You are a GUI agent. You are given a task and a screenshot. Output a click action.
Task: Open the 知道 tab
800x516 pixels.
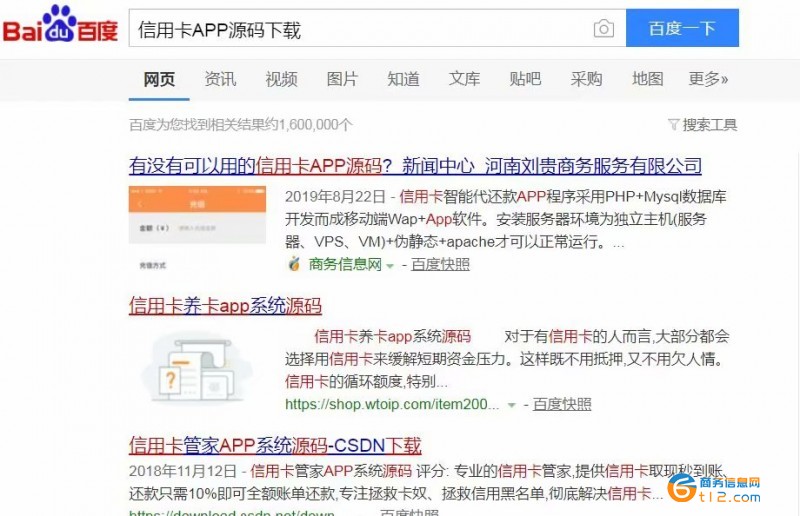tap(404, 80)
